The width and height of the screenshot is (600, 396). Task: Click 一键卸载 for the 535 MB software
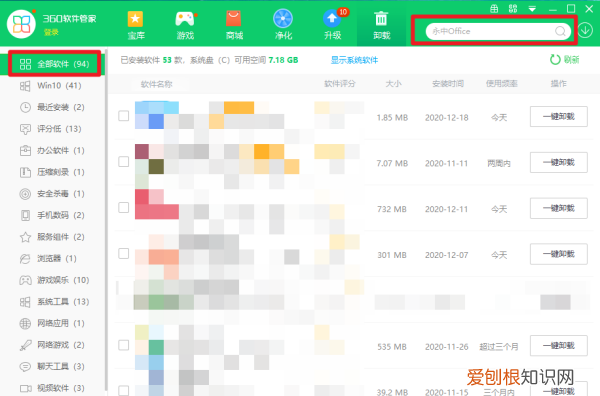(x=559, y=346)
